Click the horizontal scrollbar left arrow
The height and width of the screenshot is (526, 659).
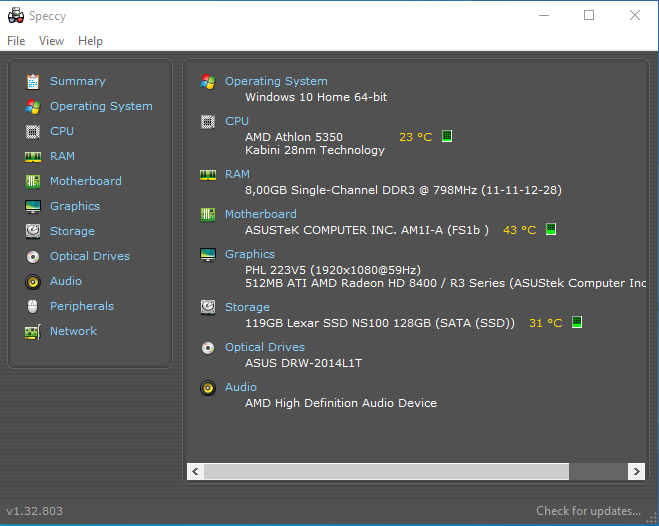[x=195, y=471]
